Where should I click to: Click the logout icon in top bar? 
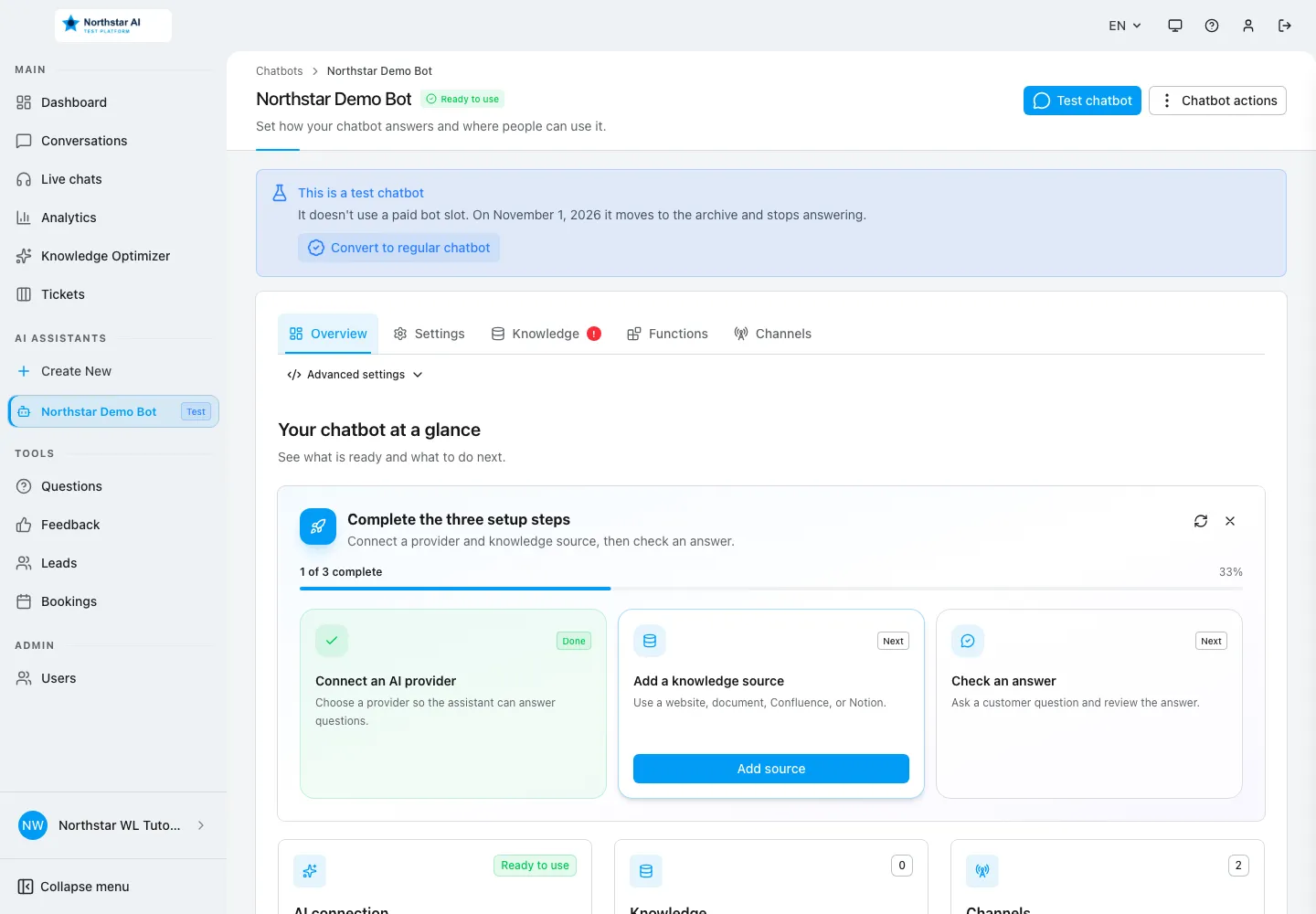pyautogui.click(x=1285, y=26)
